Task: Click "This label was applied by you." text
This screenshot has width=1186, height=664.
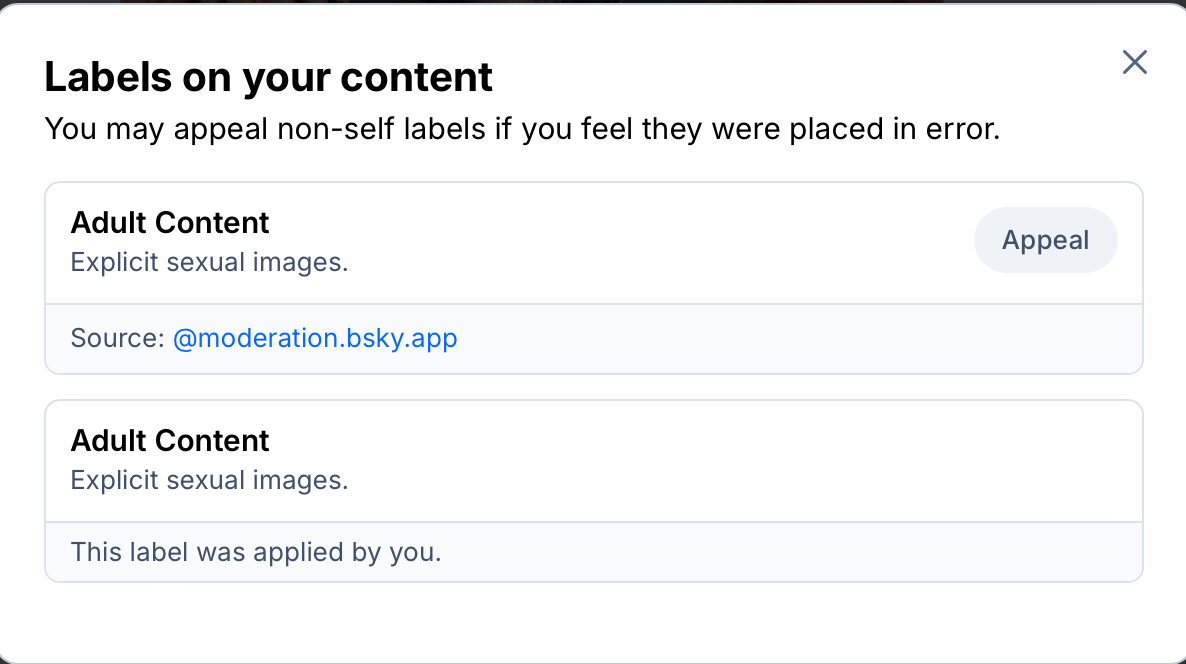Action: 256,551
